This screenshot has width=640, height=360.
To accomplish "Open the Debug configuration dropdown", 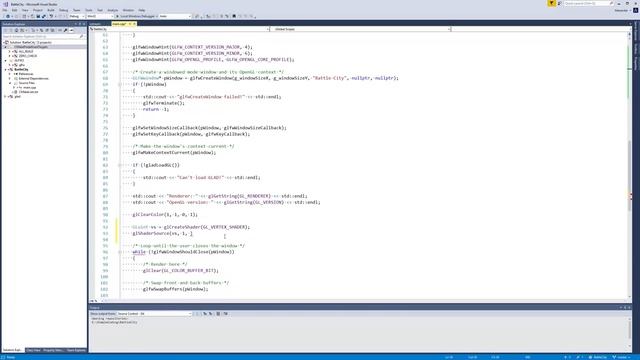I will tap(76, 16).
